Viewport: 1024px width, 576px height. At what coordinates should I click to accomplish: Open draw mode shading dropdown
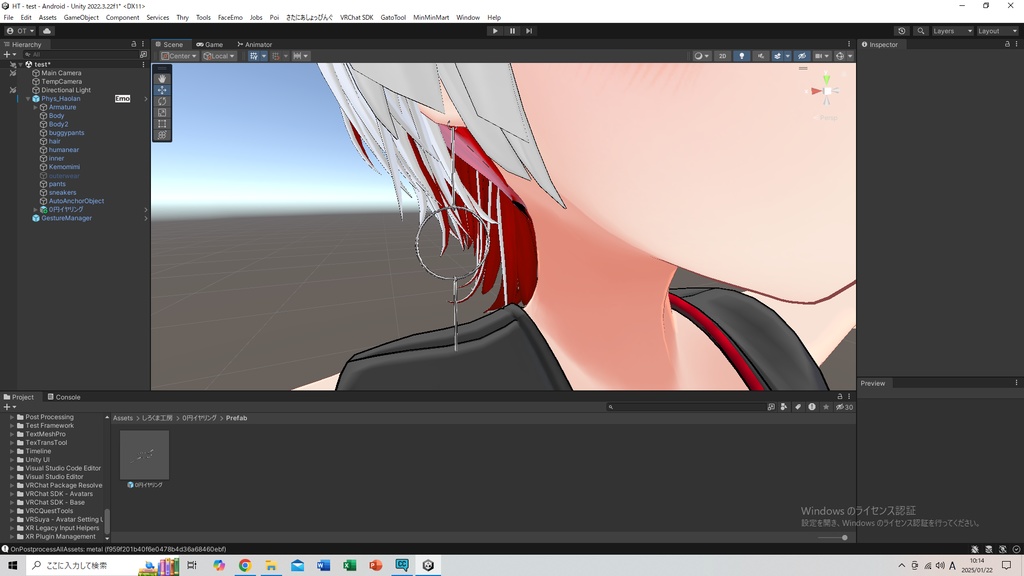click(x=701, y=56)
